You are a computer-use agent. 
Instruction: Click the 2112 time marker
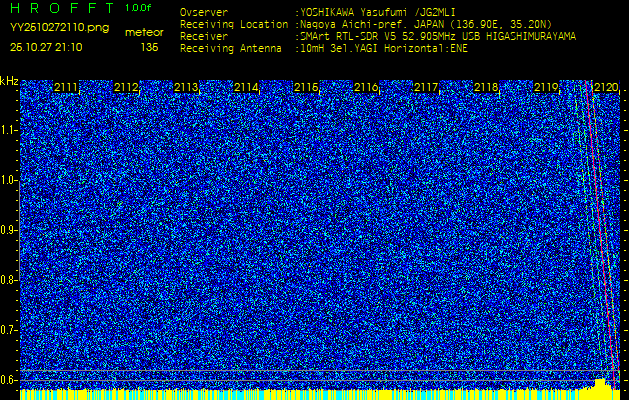pyautogui.click(x=126, y=87)
